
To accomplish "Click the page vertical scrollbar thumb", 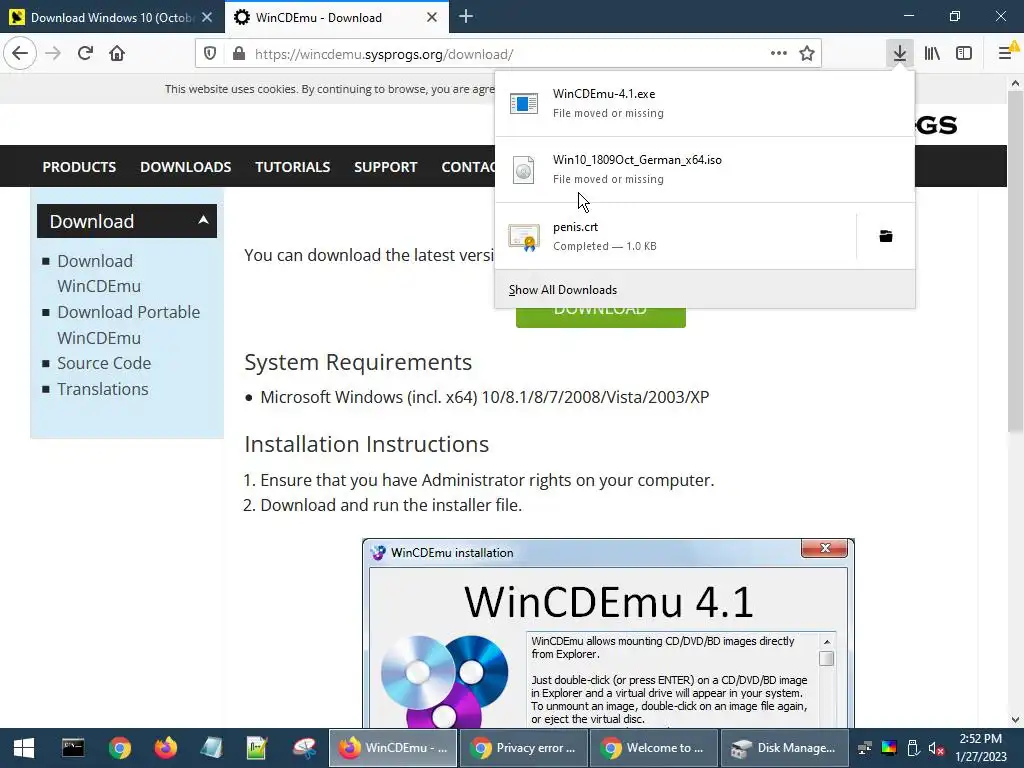I will [1015, 261].
